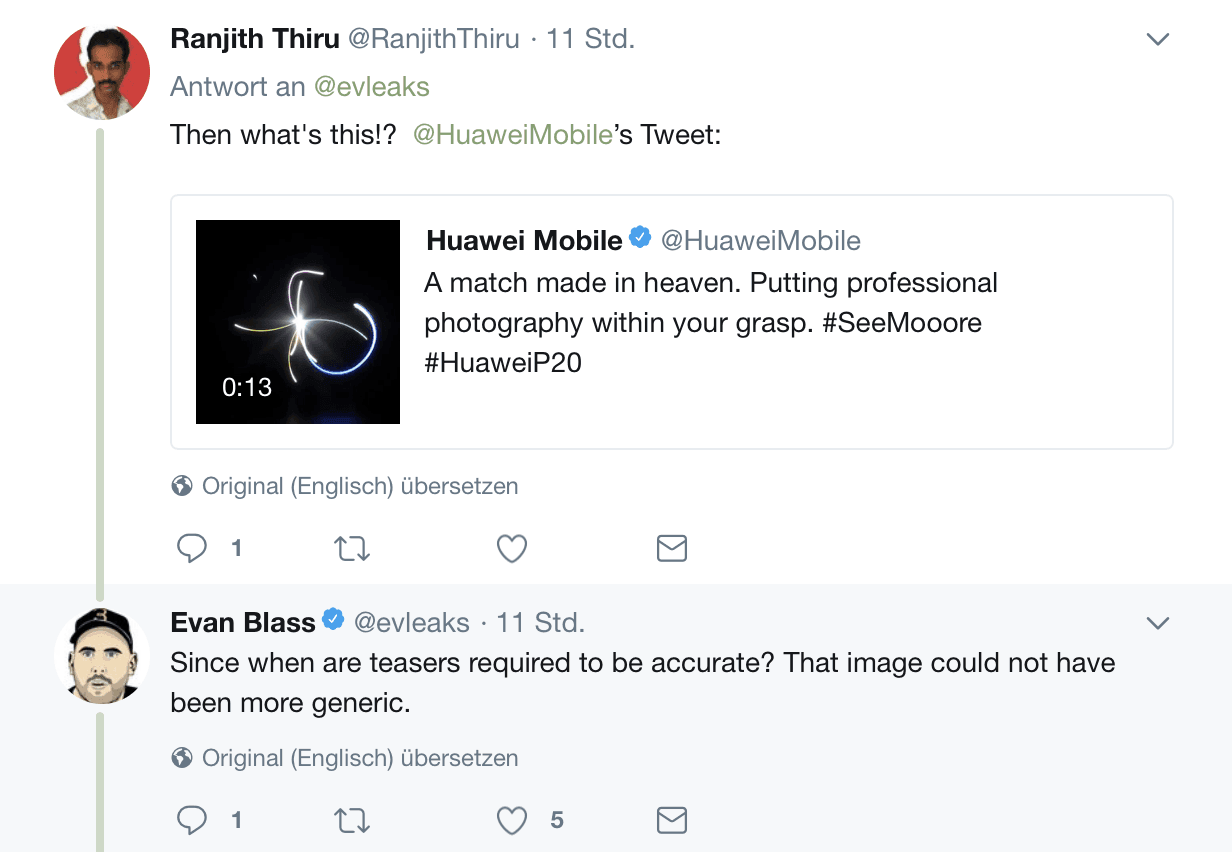The image size is (1232, 852).
Task: Open the Ranjith Thiru display name
Action: coord(255,39)
